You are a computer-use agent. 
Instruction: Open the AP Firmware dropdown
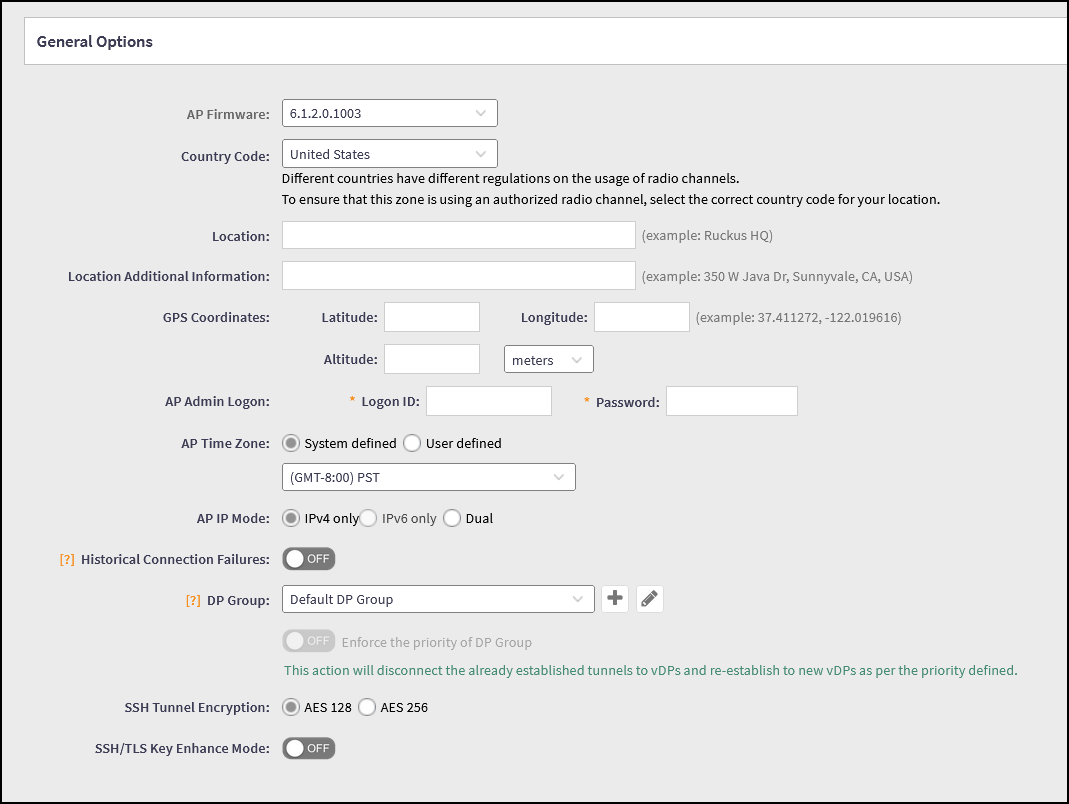coord(389,113)
